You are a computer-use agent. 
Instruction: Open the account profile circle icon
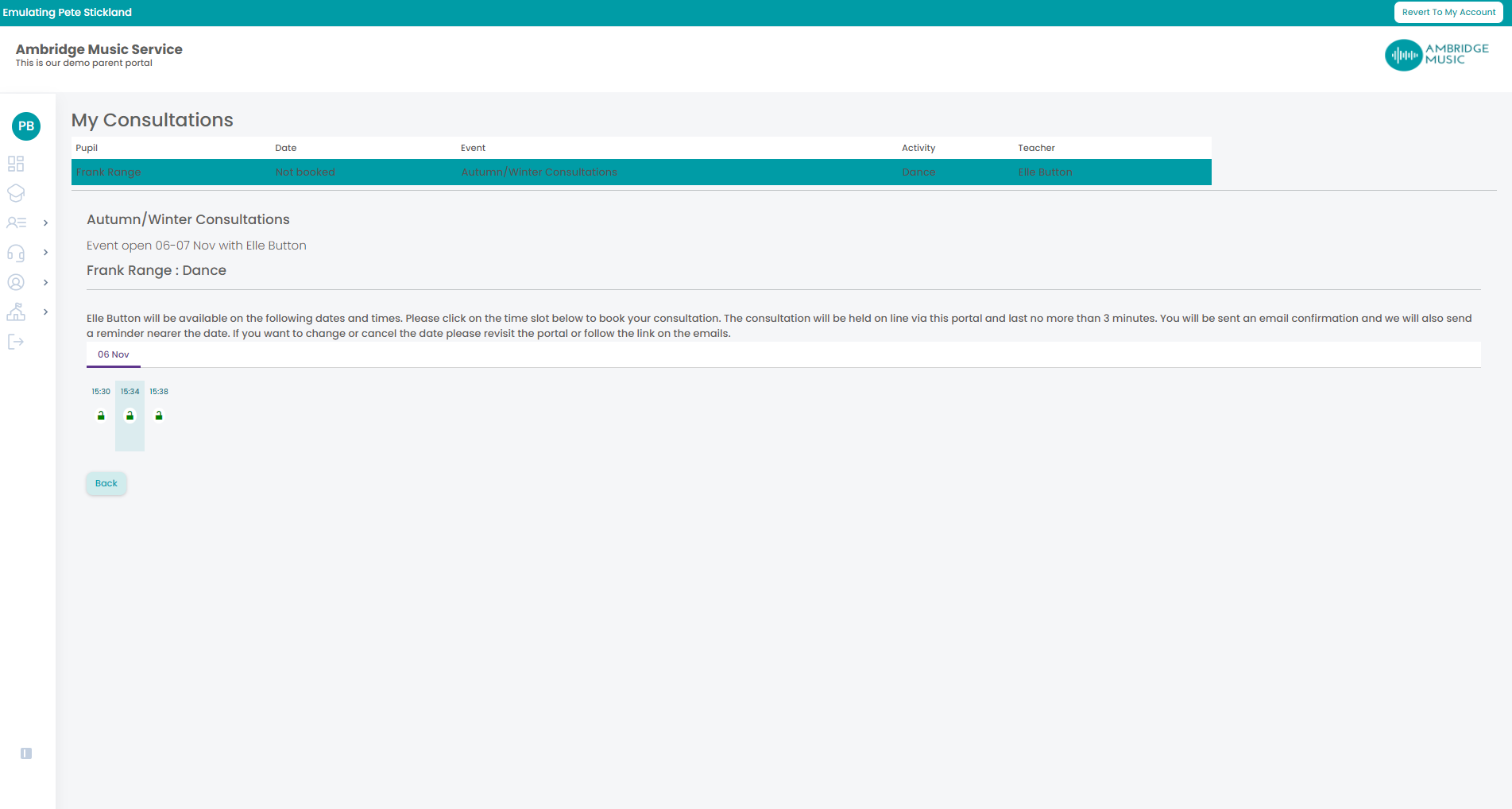[16, 282]
